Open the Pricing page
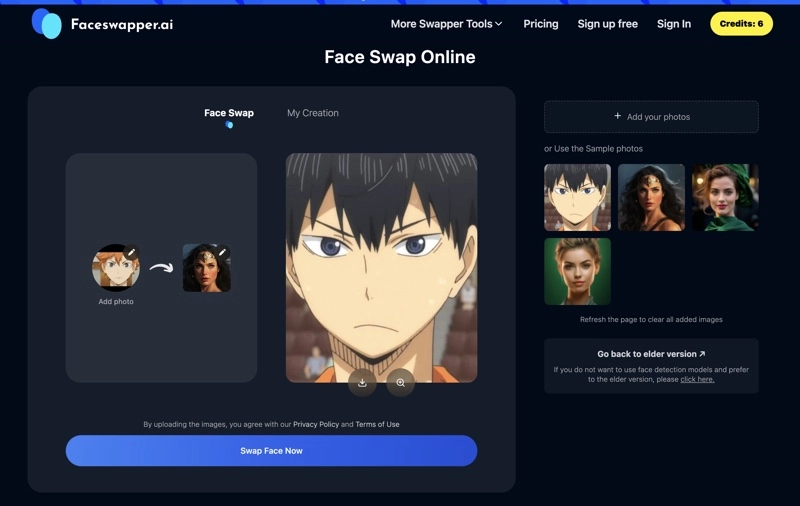The image size is (800, 506). click(540, 24)
